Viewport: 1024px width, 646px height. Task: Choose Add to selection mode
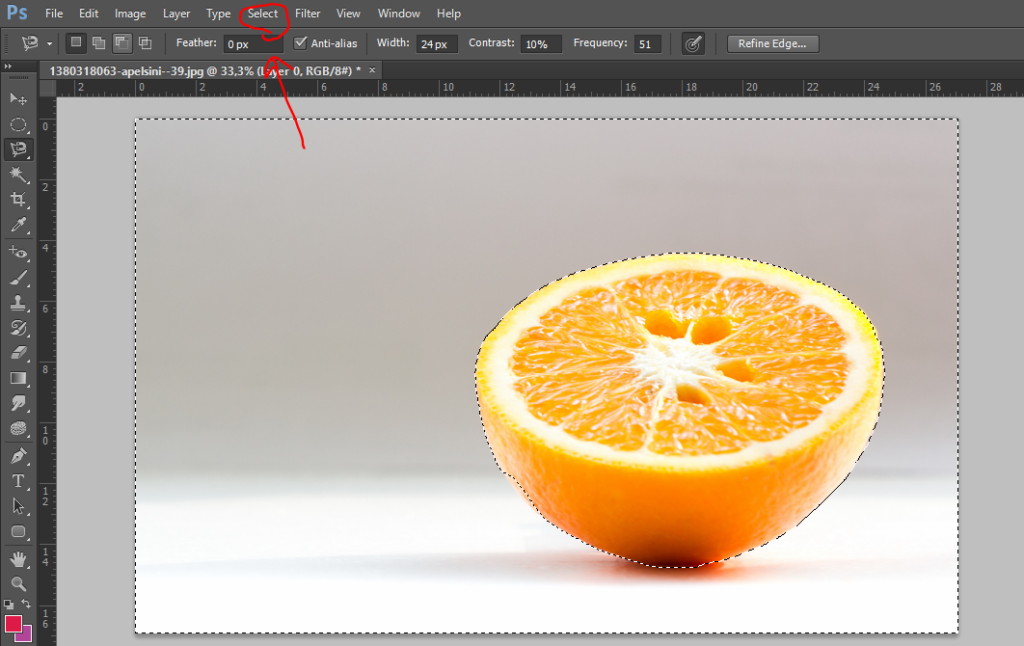tap(99, 43)
